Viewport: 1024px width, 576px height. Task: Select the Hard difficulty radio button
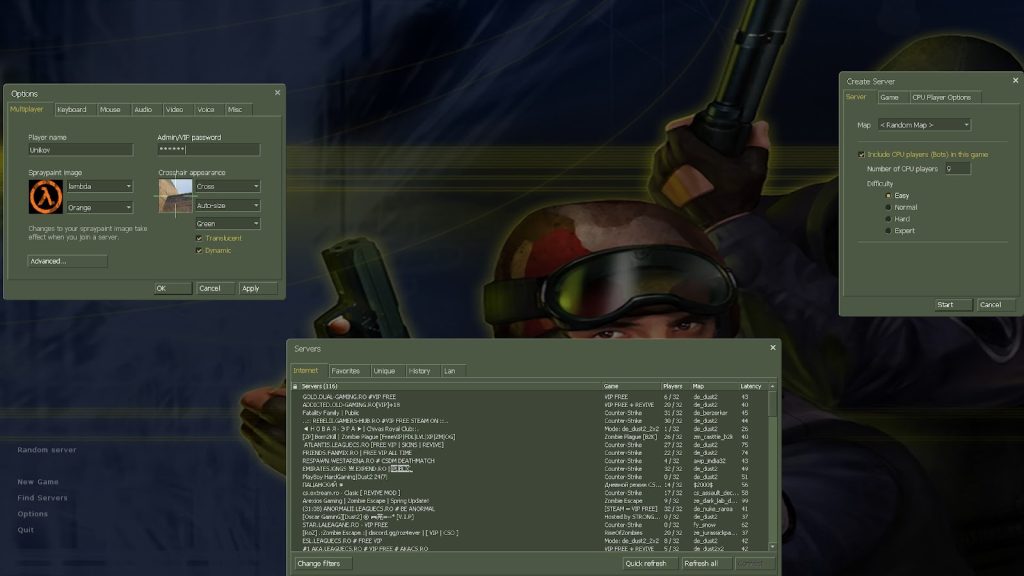888,219
